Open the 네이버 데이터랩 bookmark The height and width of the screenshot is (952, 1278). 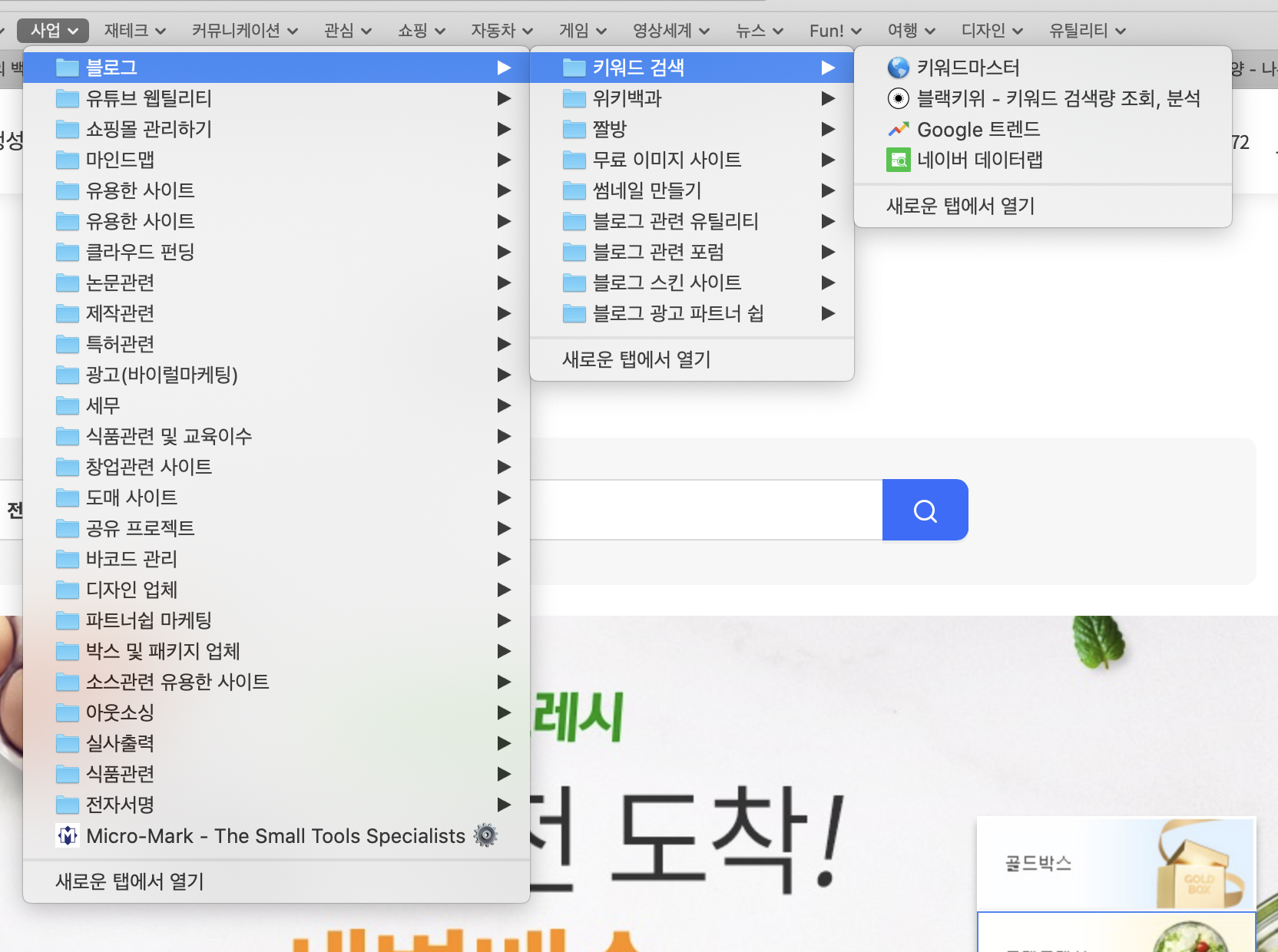click(1043, 160)
